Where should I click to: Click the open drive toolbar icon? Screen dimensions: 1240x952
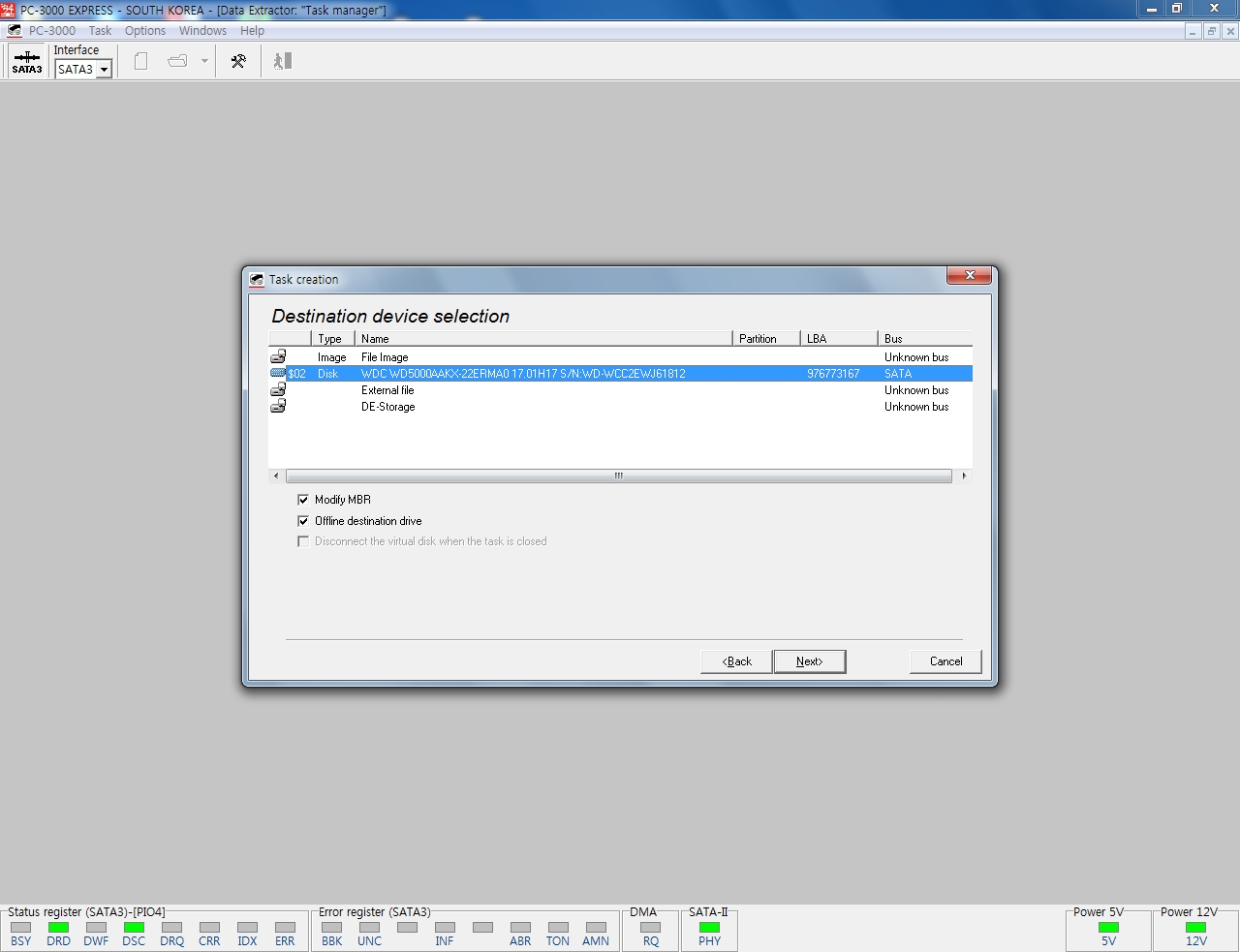(177, 61)
